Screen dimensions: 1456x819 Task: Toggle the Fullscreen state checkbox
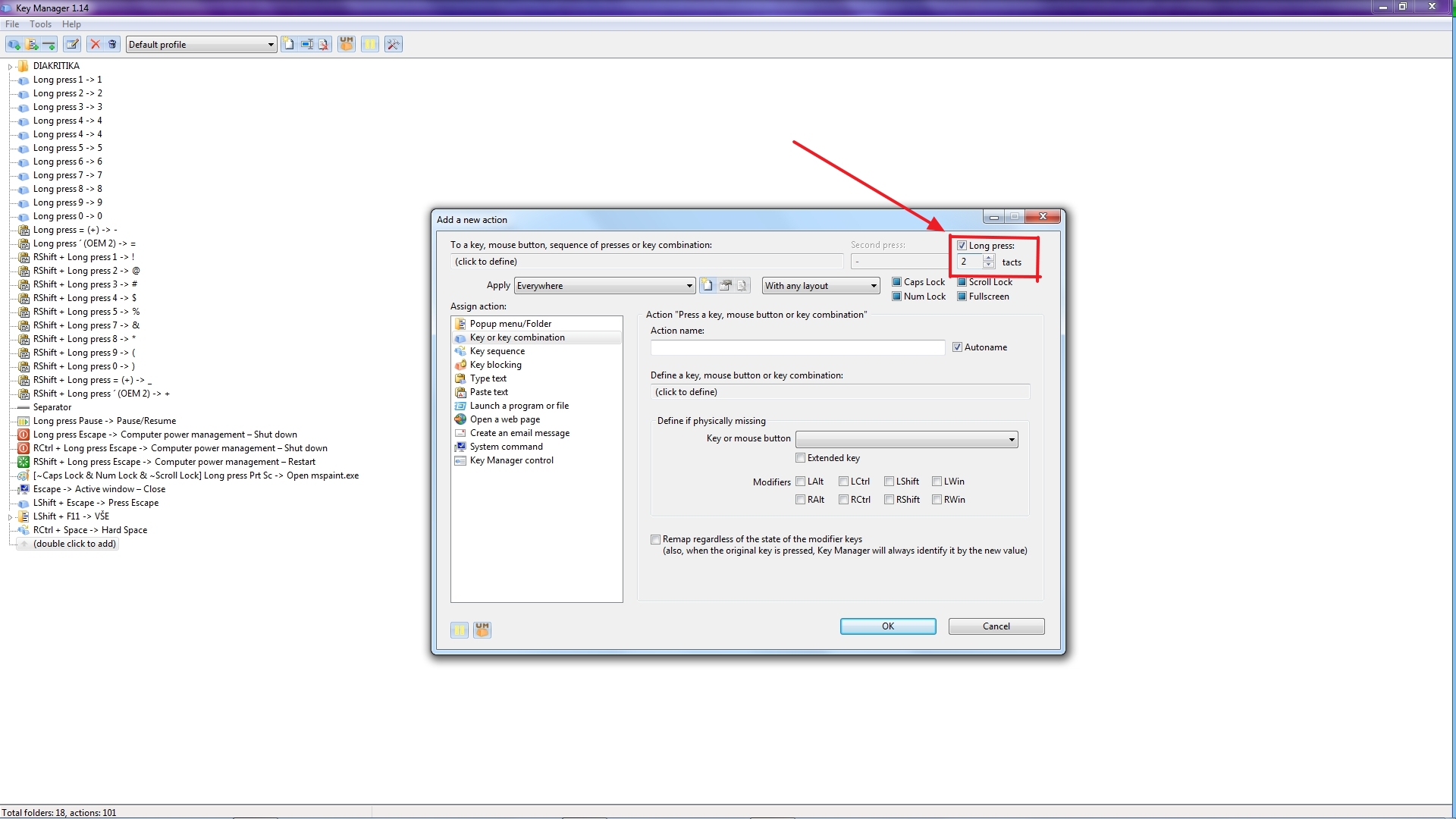962,297
